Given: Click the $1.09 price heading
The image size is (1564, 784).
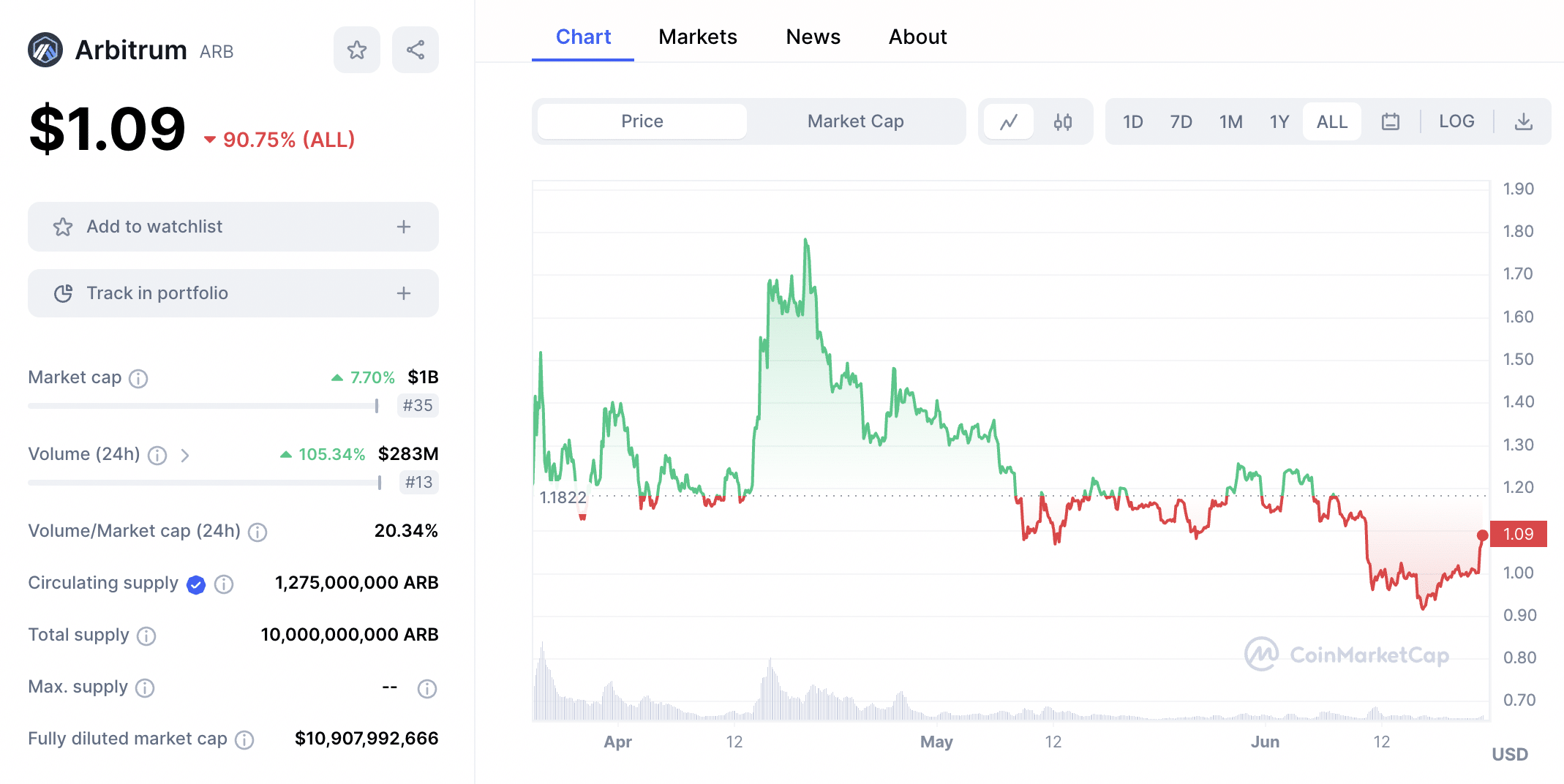Looking at the screenshot, I should click(x=107, y=129).
